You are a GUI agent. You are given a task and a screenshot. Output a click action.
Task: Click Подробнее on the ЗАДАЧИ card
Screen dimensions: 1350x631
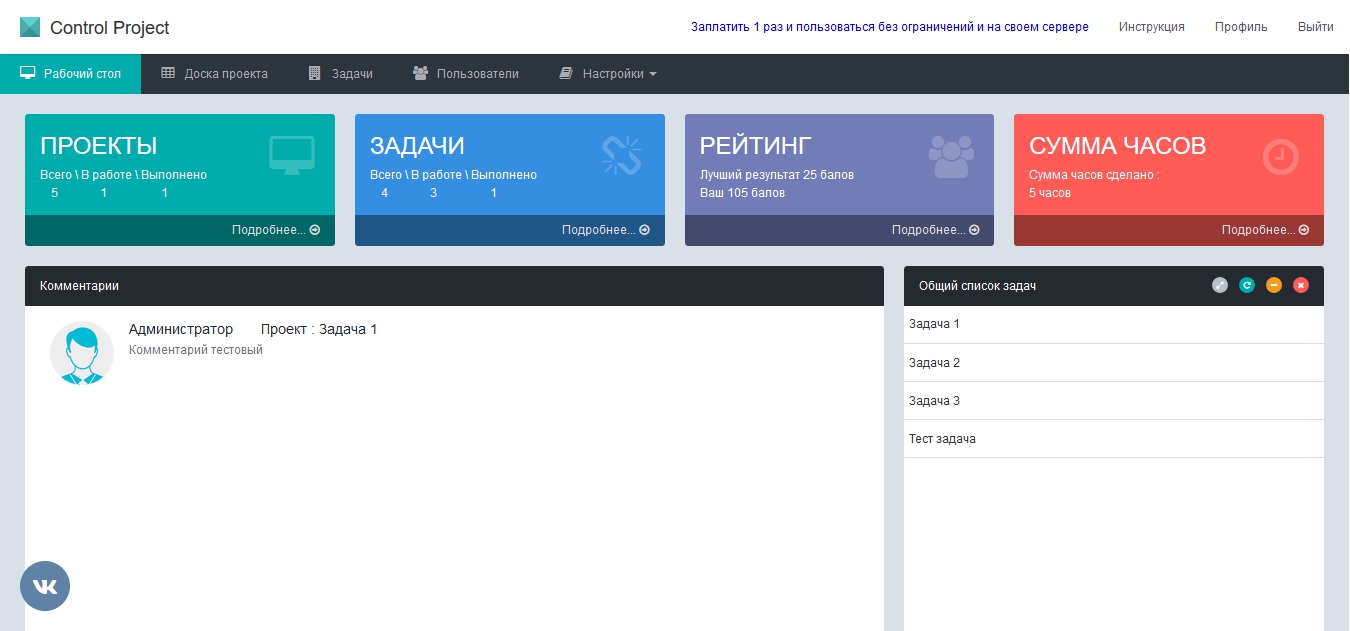click(606, 230)
